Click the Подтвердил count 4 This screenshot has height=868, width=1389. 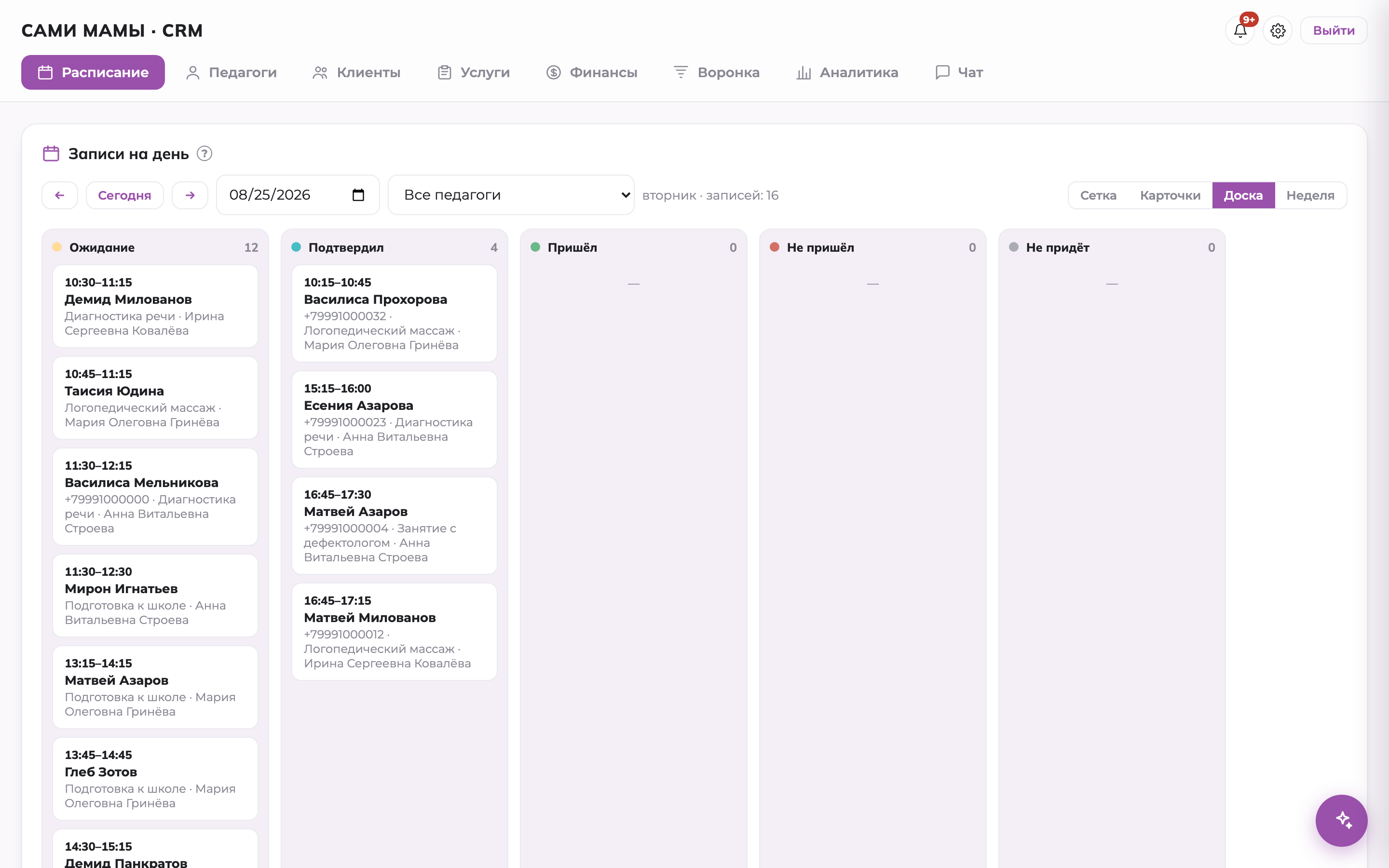pyautogui.click(x=494, y=247)
